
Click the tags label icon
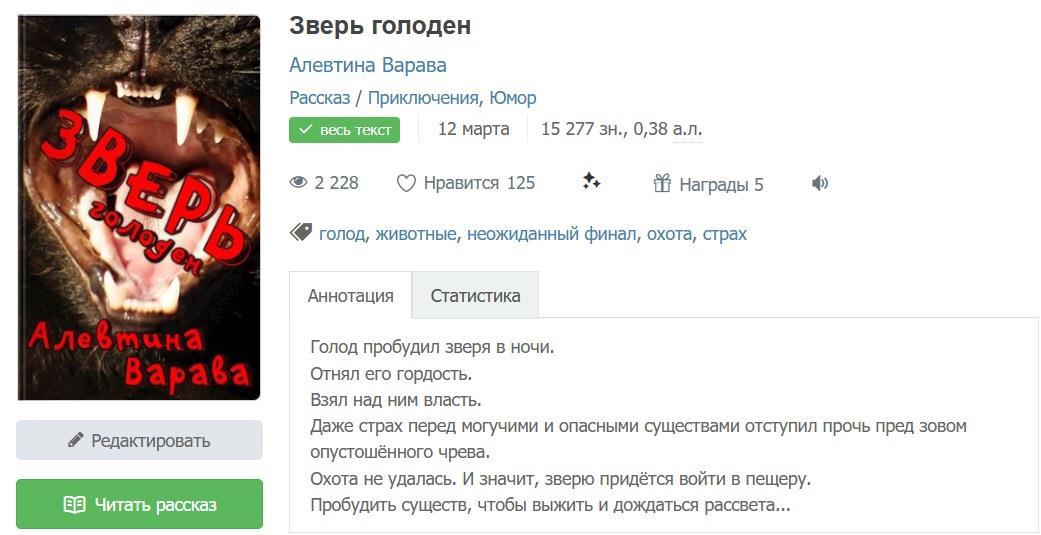click(300, 233)
